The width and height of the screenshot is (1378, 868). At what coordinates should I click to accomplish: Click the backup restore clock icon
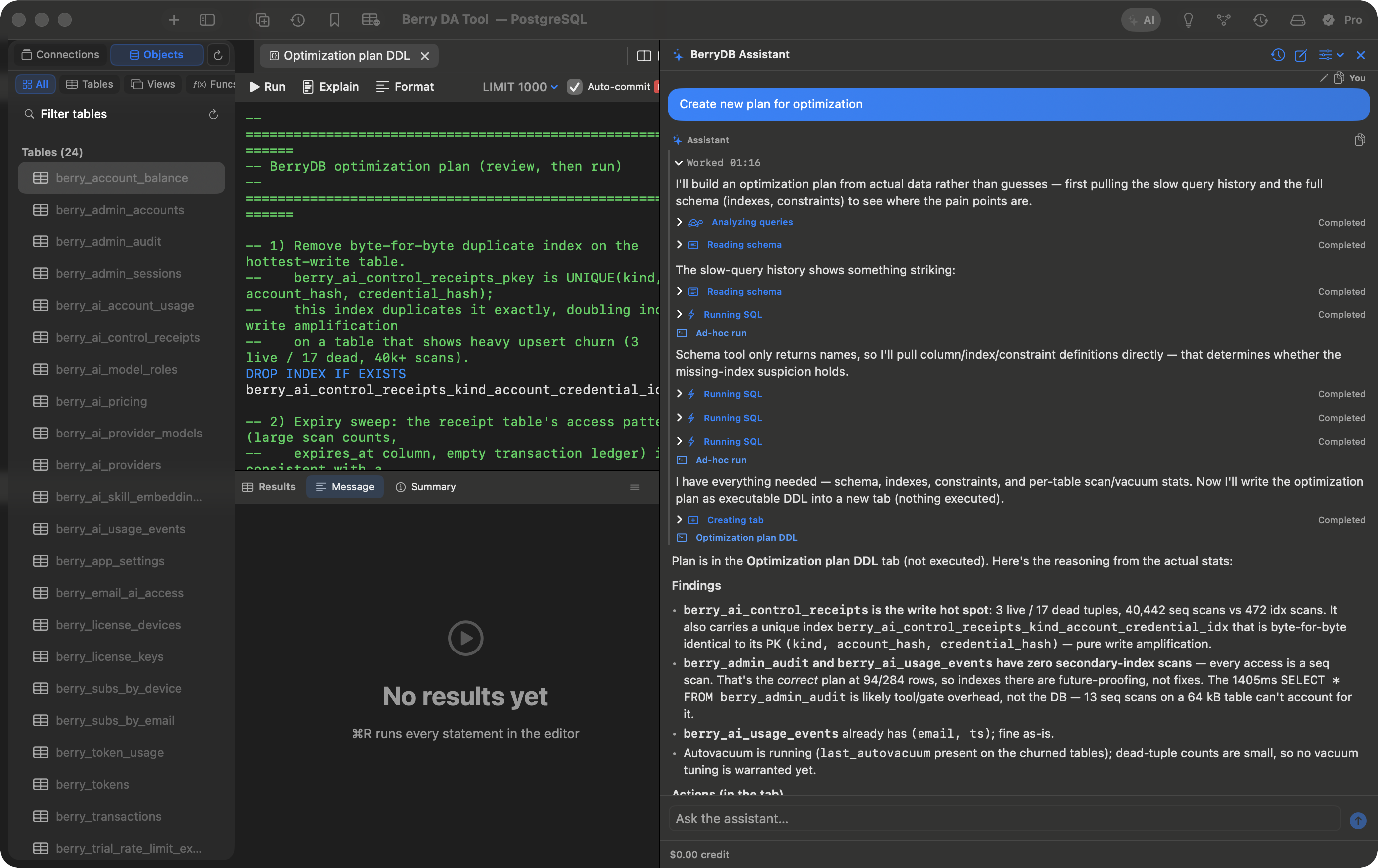[1261, 20]
